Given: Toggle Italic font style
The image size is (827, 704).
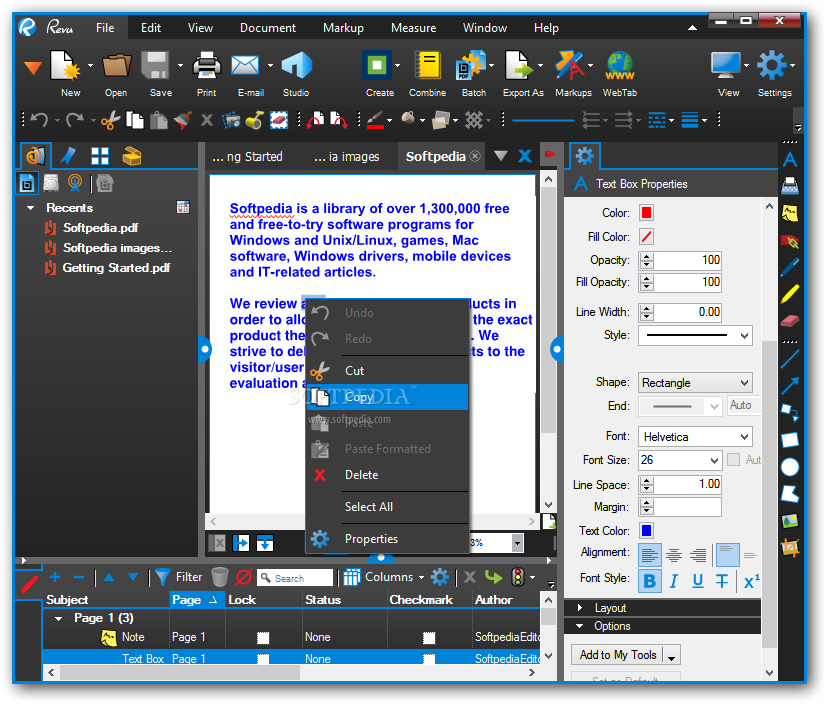Looking at the screenshot, I should pyautogui.click(x=674, y=581).
